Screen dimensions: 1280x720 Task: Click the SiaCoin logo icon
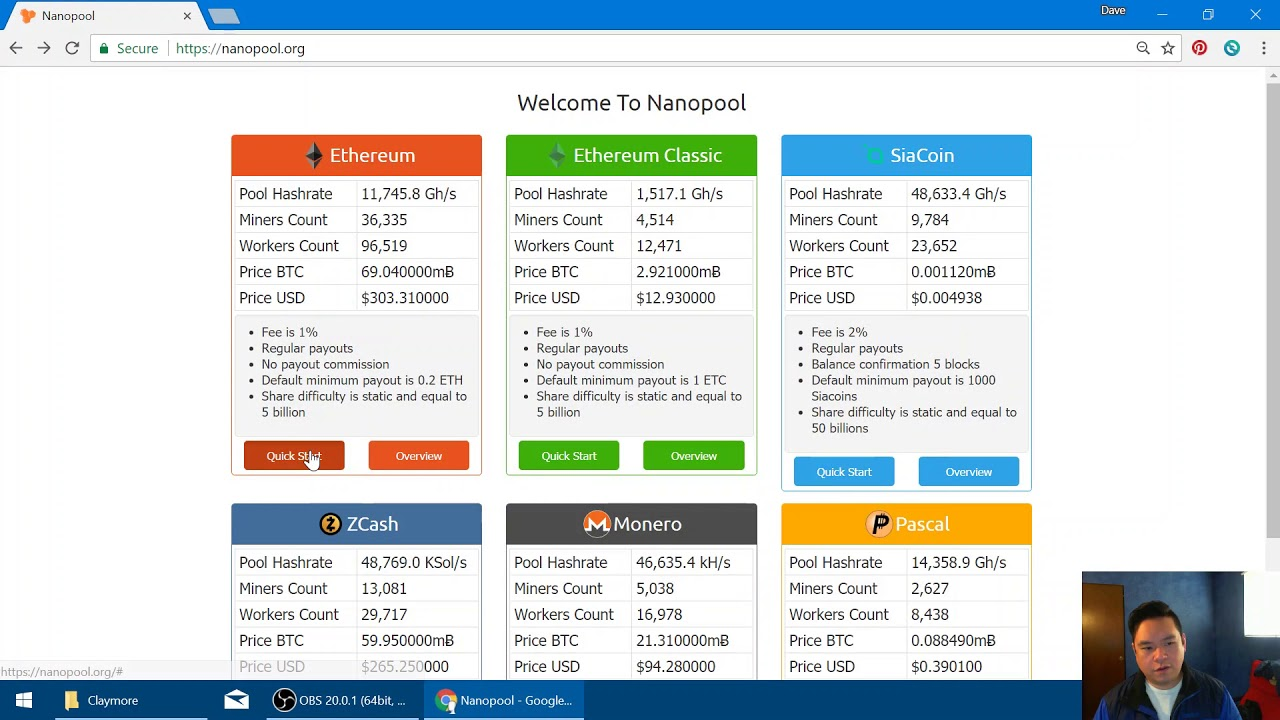[x=875, y=155]
